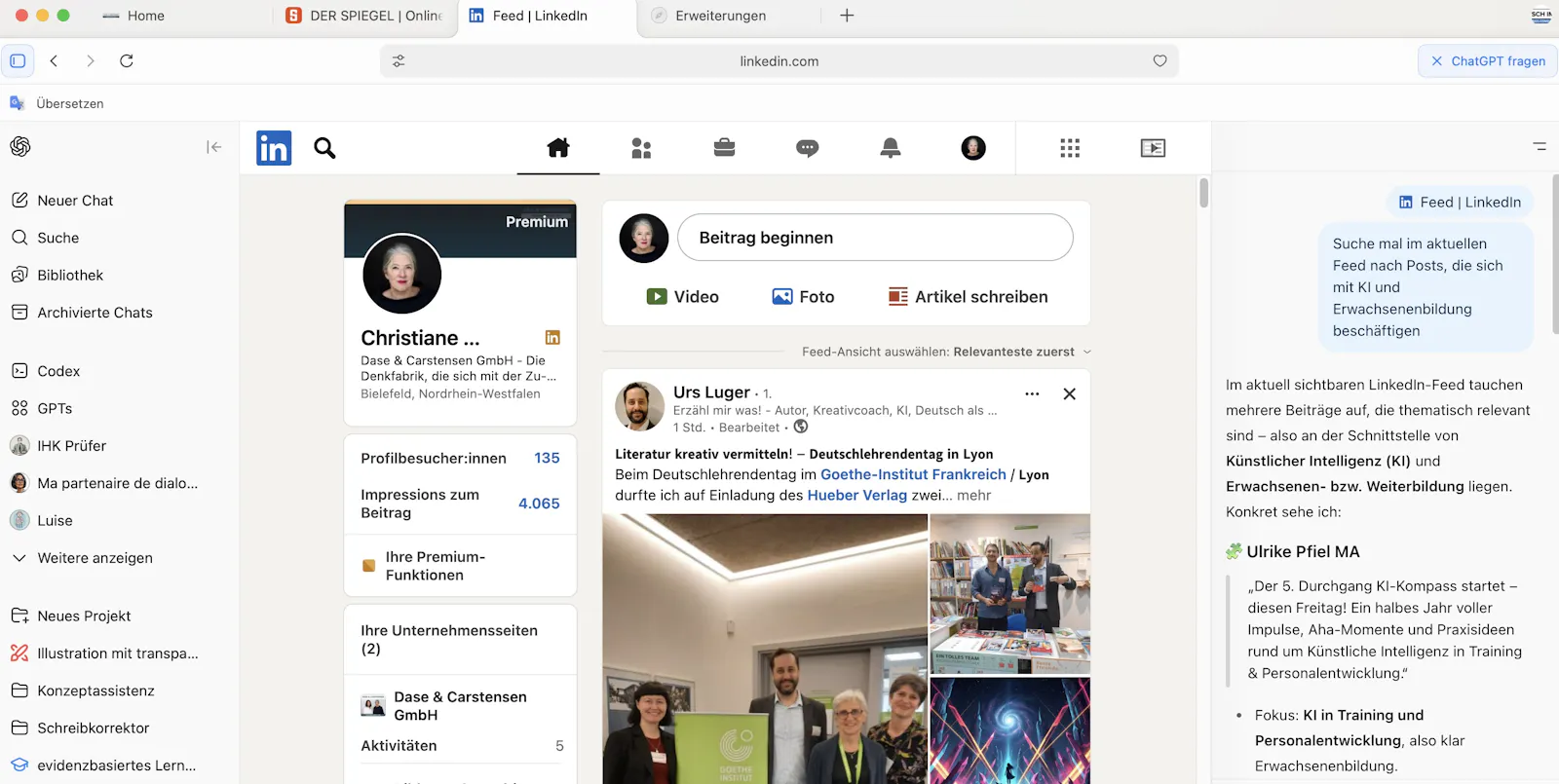Bookmark page with the heart icon
Viewport: 1559px width, 784px height.
point(1160,60)
